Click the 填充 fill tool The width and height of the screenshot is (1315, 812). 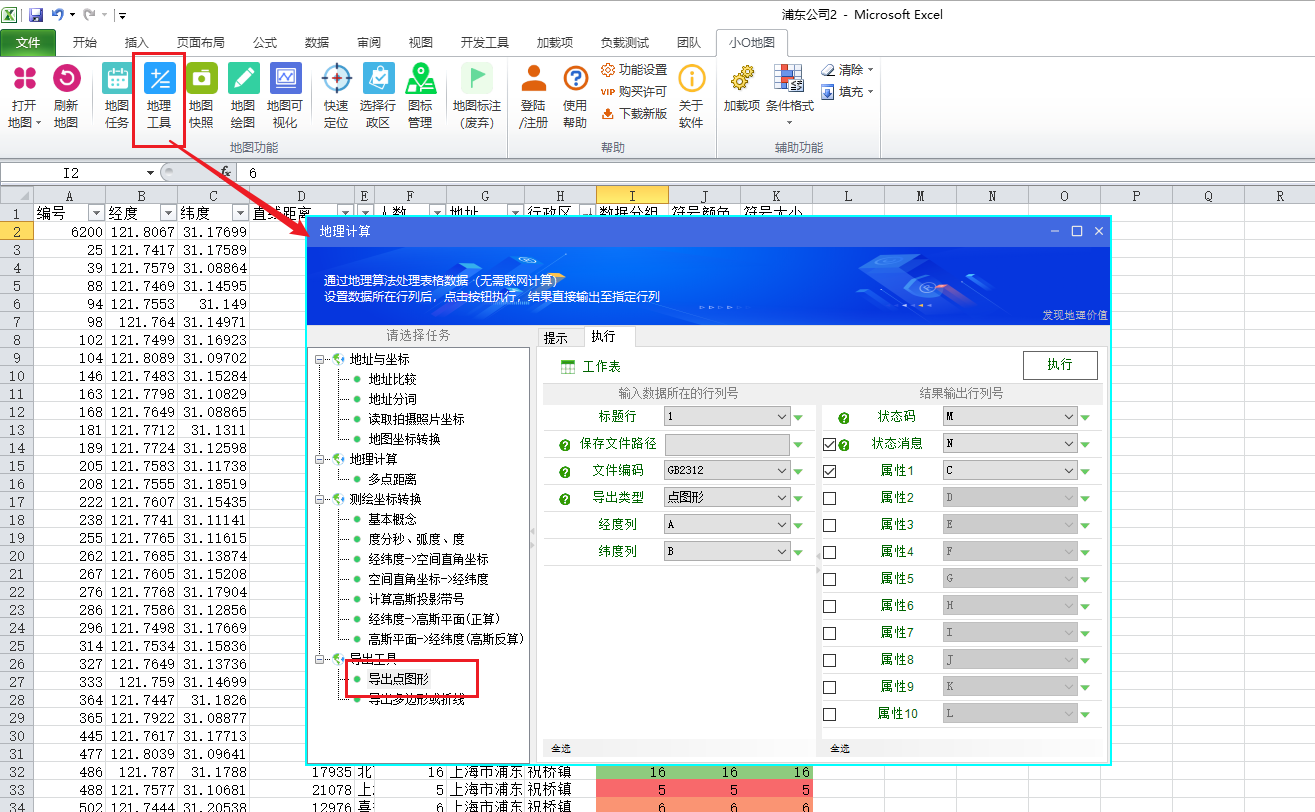pyautogui.click(x=847, y=92)
